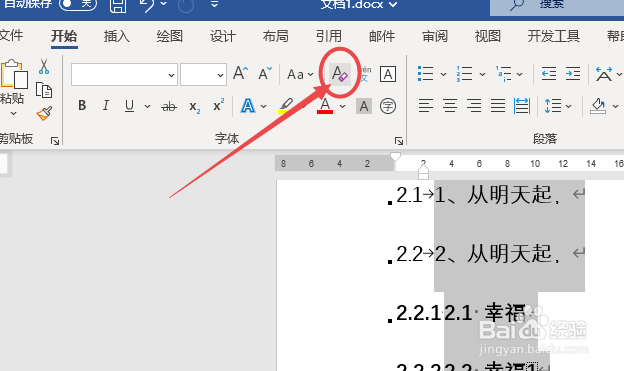
Task: Switch to the 开发工具 ribbon tab
Action: (554, 36)
